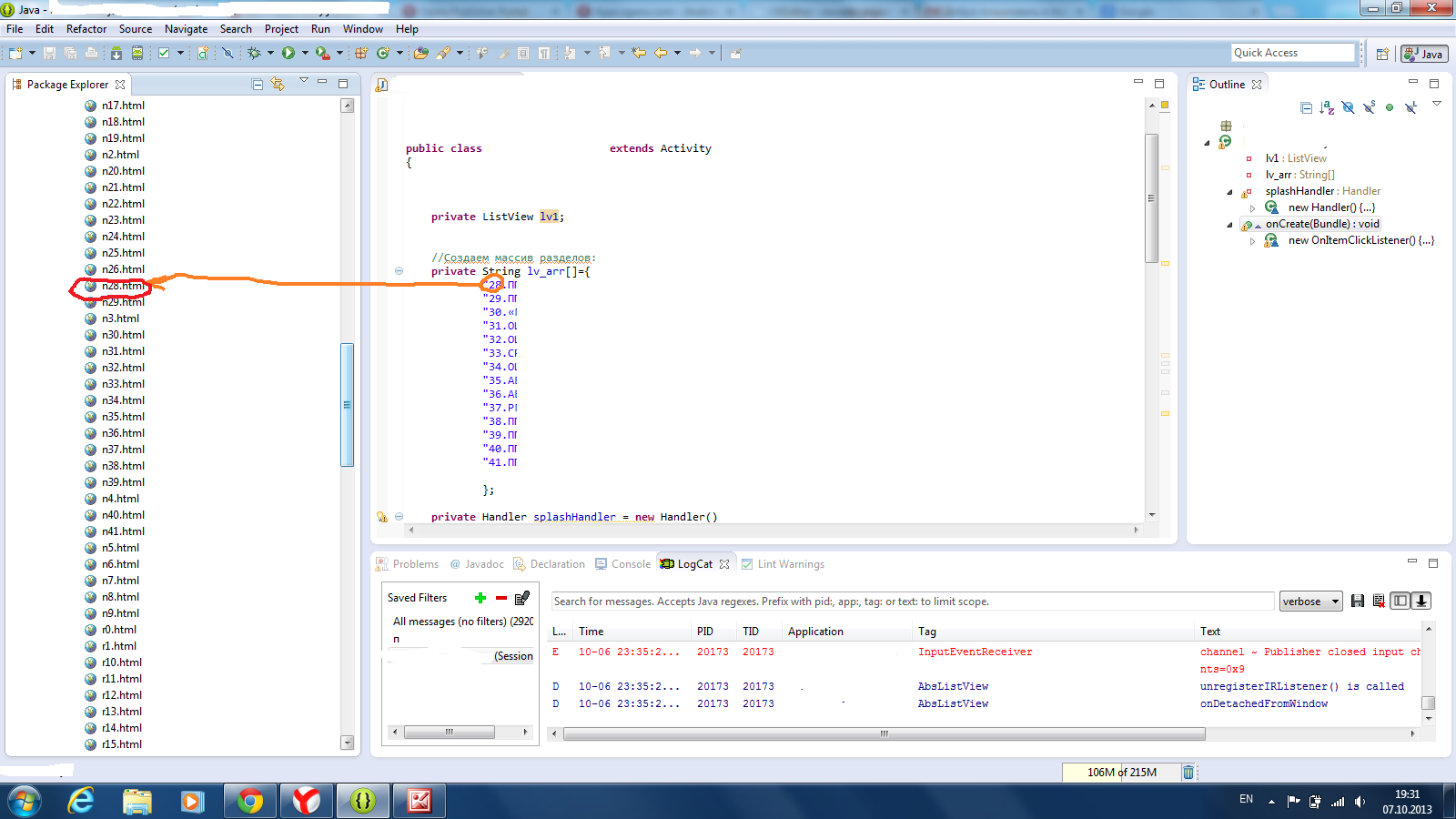Expand new Handler() node in Outline
This screenshot has width=1456, height=819.
click(x=1253, y=208)
